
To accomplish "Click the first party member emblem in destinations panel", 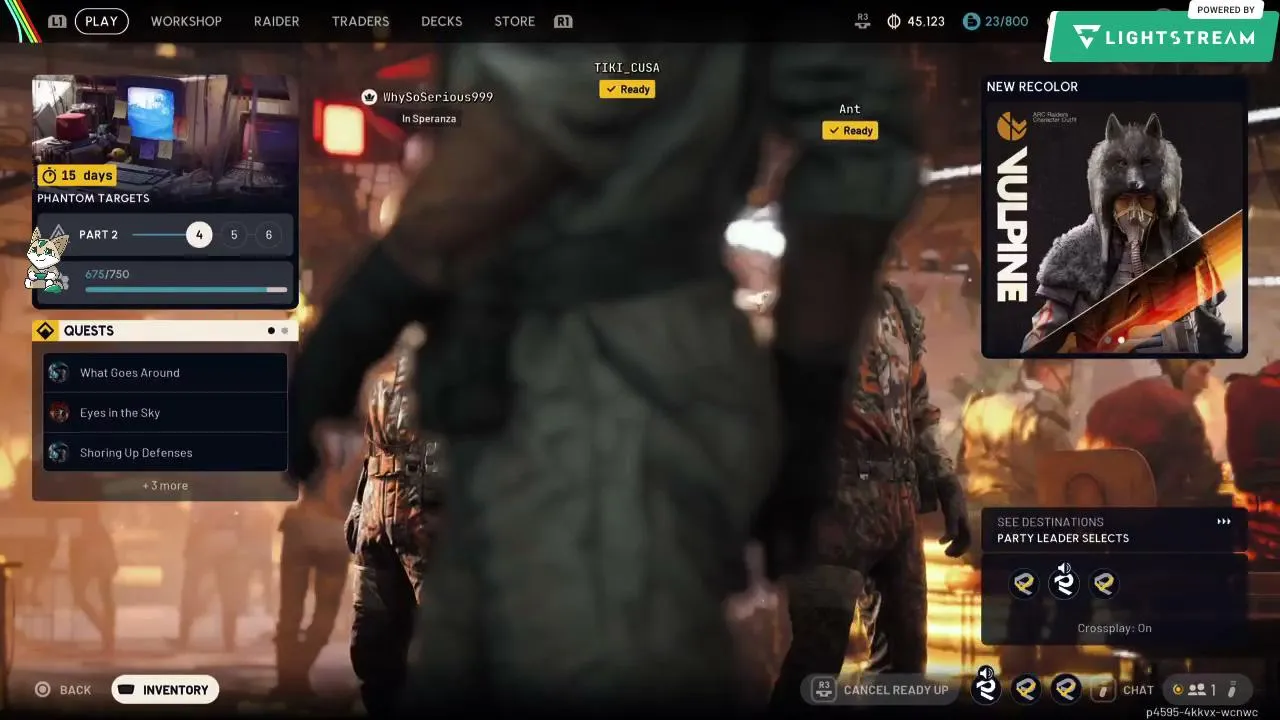I will coord(1023,584).
